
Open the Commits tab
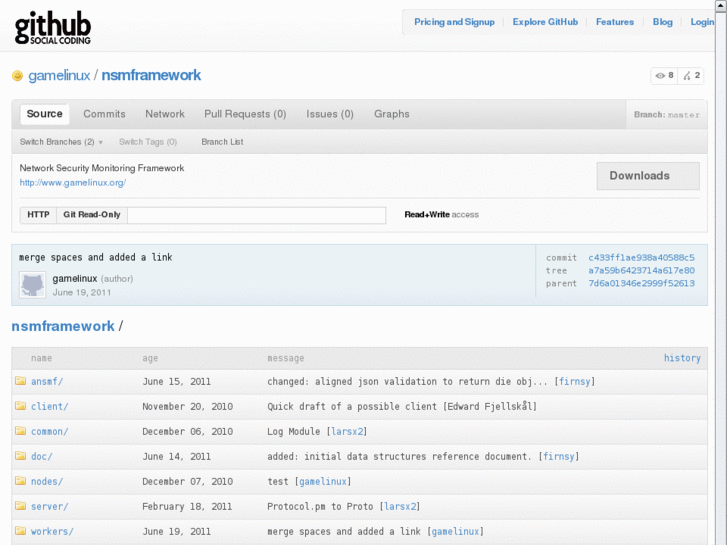tap(104, 114)
